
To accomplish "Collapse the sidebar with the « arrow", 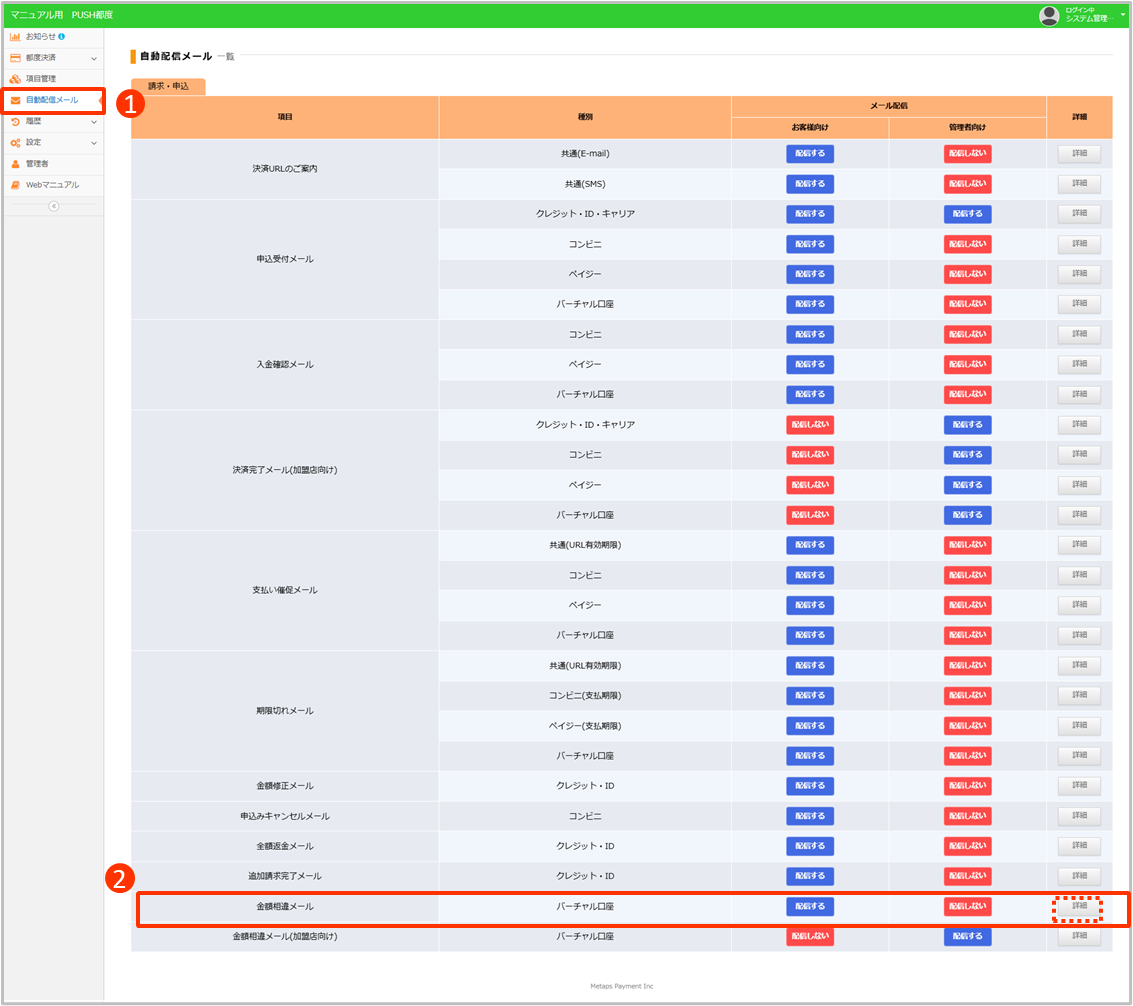I will click(x=54, y=206).
